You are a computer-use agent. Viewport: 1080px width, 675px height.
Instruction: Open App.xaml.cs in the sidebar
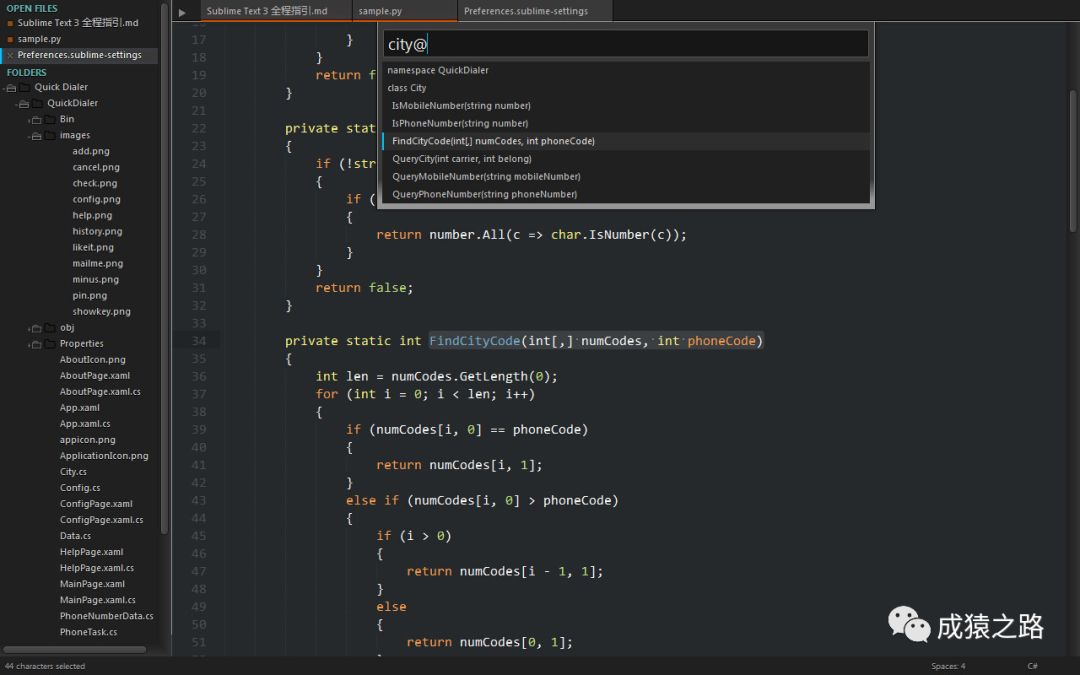85,424
